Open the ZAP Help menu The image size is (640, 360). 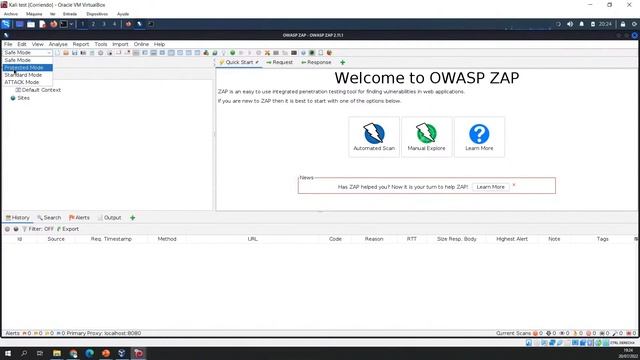click(159, 44)
